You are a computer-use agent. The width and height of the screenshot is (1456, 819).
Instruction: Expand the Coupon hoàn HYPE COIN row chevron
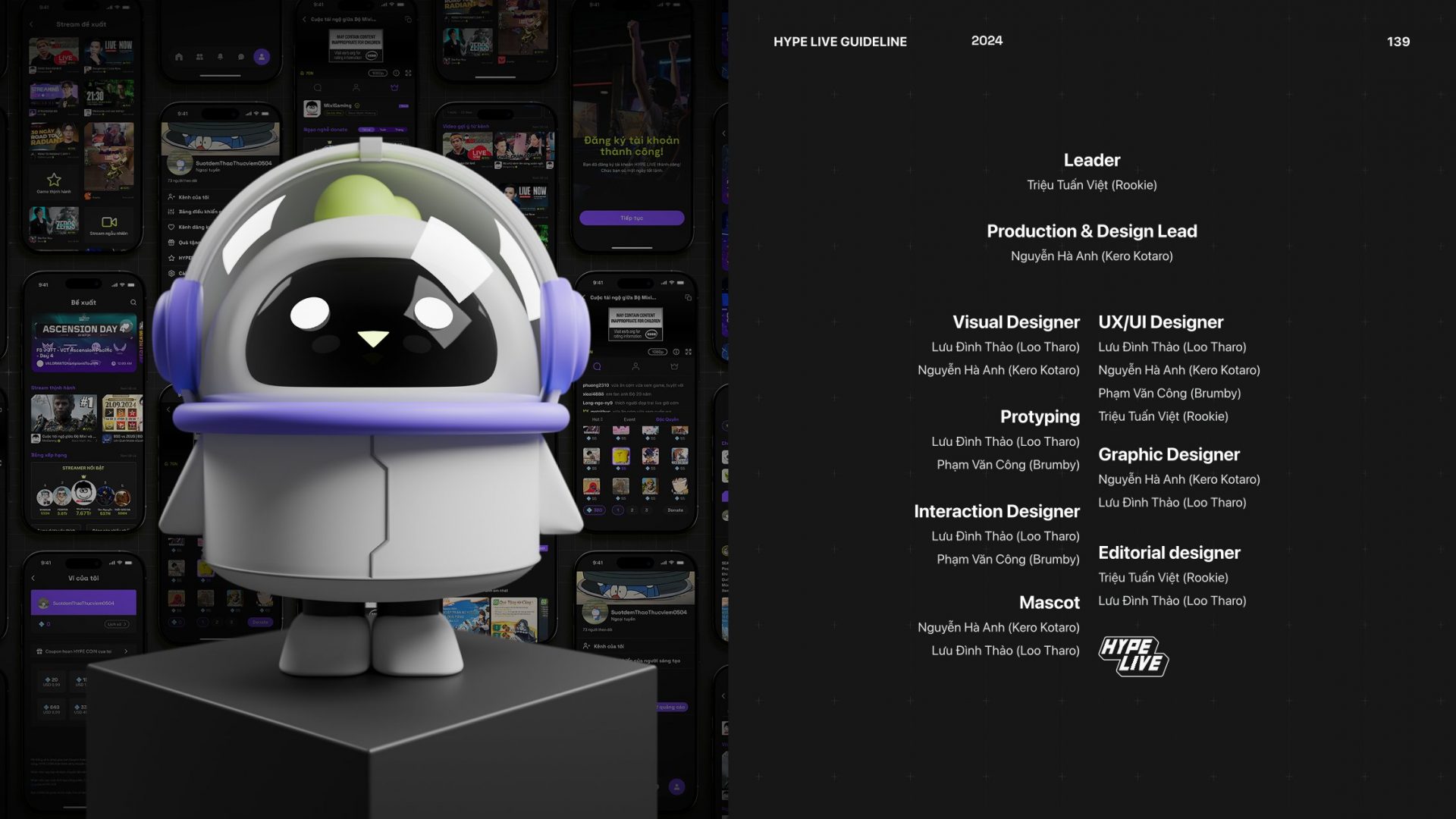click(126, 651)
